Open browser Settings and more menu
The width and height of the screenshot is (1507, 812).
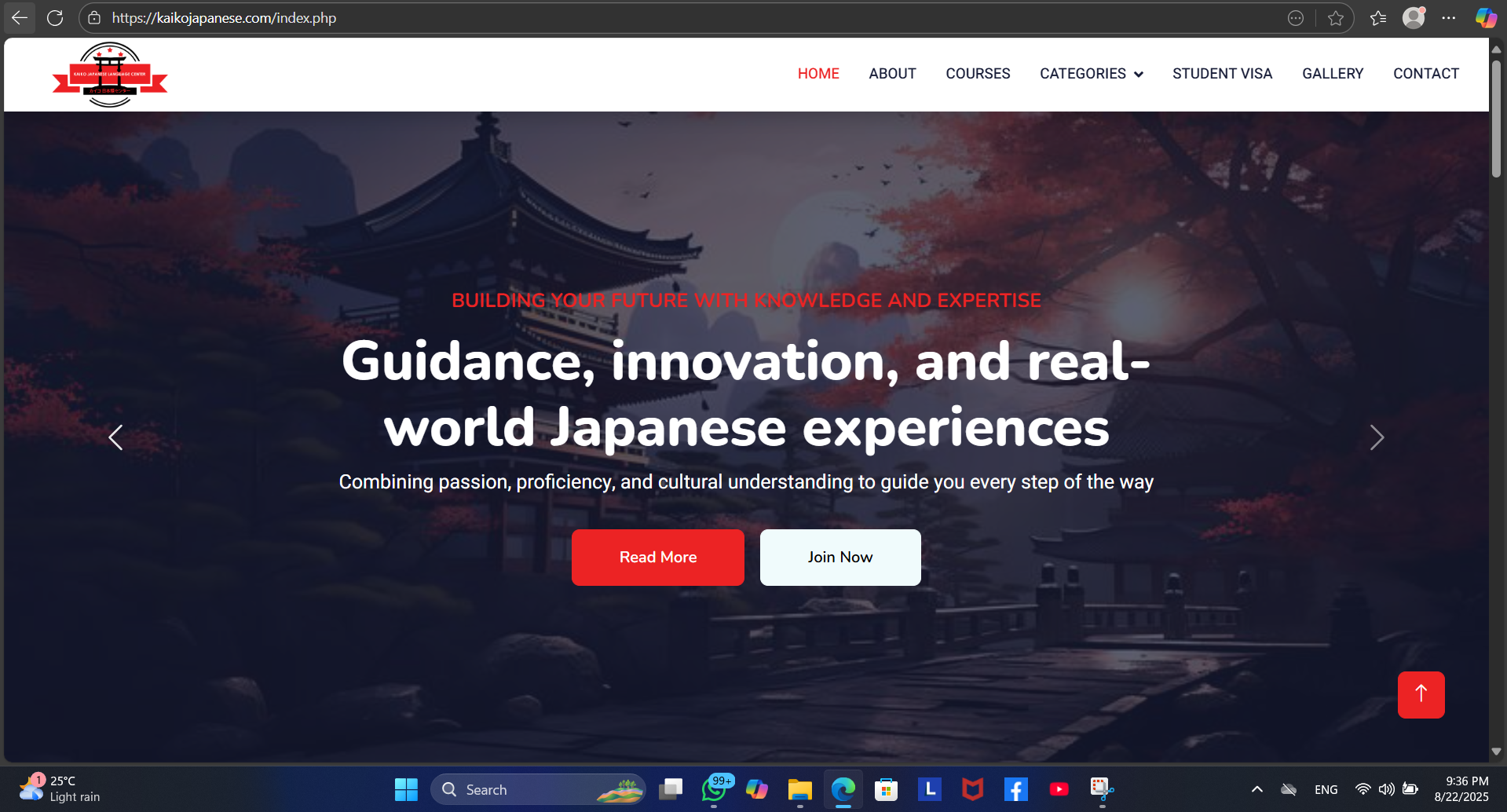coord(1449,18)
